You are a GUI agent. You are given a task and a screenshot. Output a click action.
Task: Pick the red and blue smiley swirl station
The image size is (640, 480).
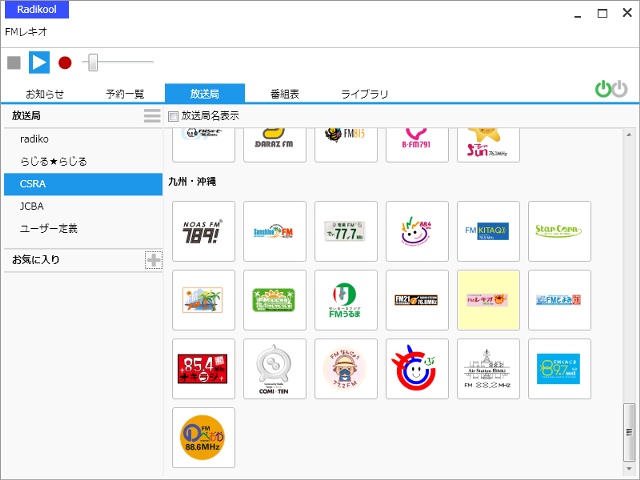coord(417,369)
